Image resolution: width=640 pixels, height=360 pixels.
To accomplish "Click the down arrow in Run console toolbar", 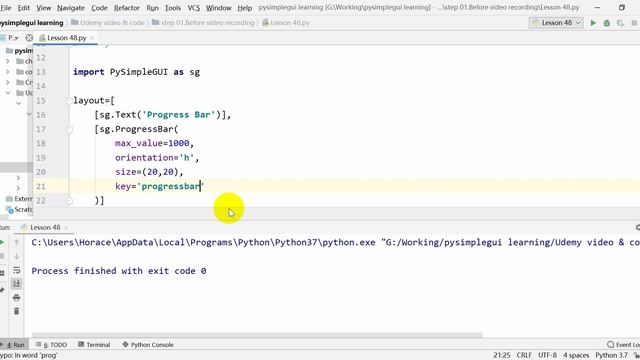I will 16,256.
